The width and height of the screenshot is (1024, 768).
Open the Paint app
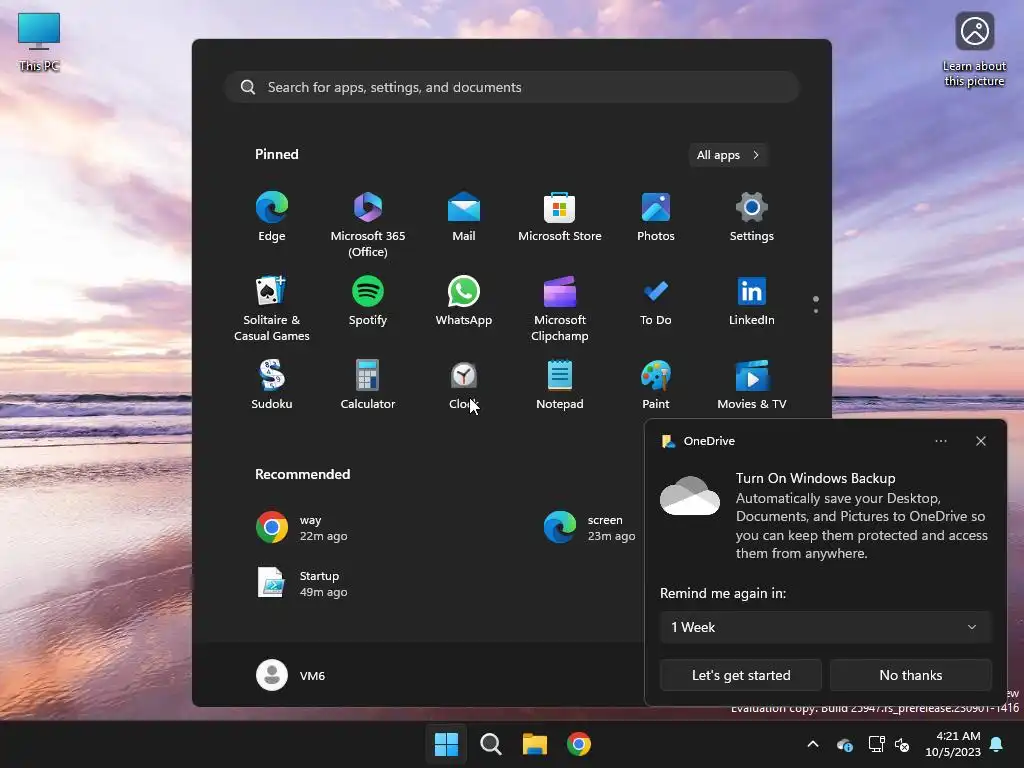(x=656, y=385)
